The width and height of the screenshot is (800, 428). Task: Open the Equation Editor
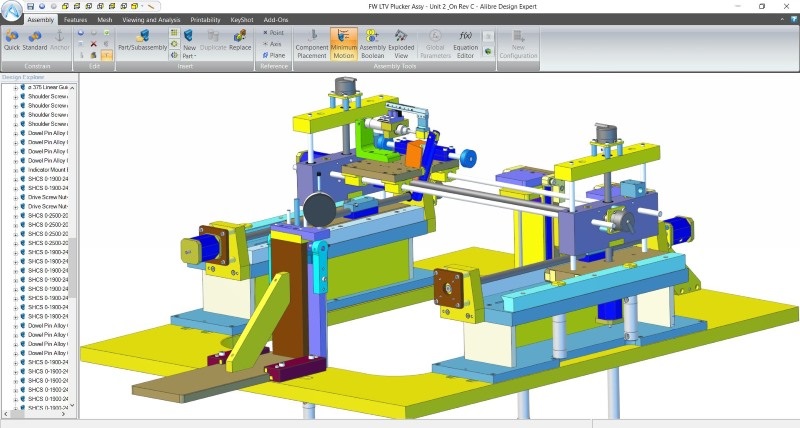click(x=464, y=43)
